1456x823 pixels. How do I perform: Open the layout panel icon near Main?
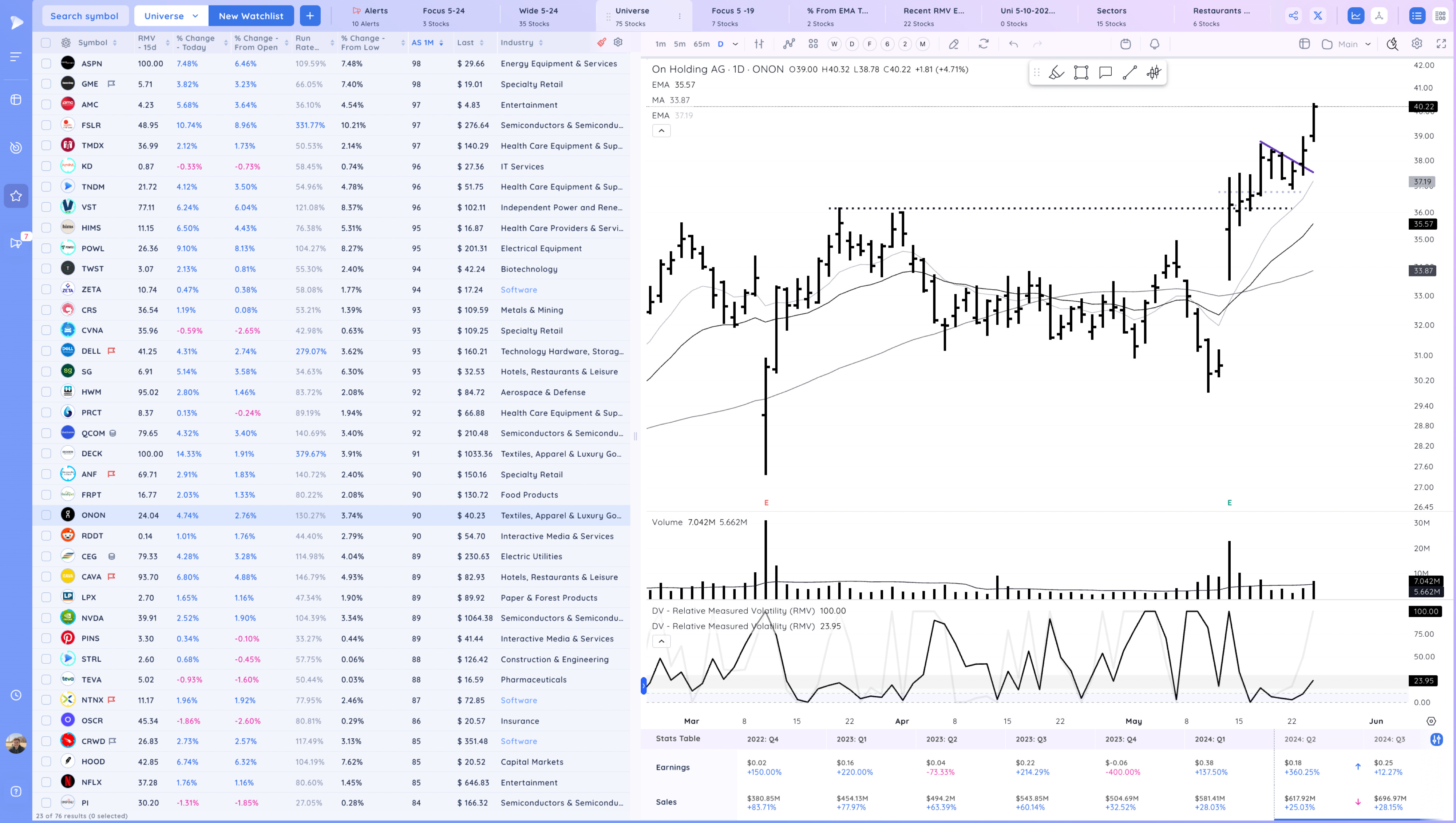[x=1305, y=44]
